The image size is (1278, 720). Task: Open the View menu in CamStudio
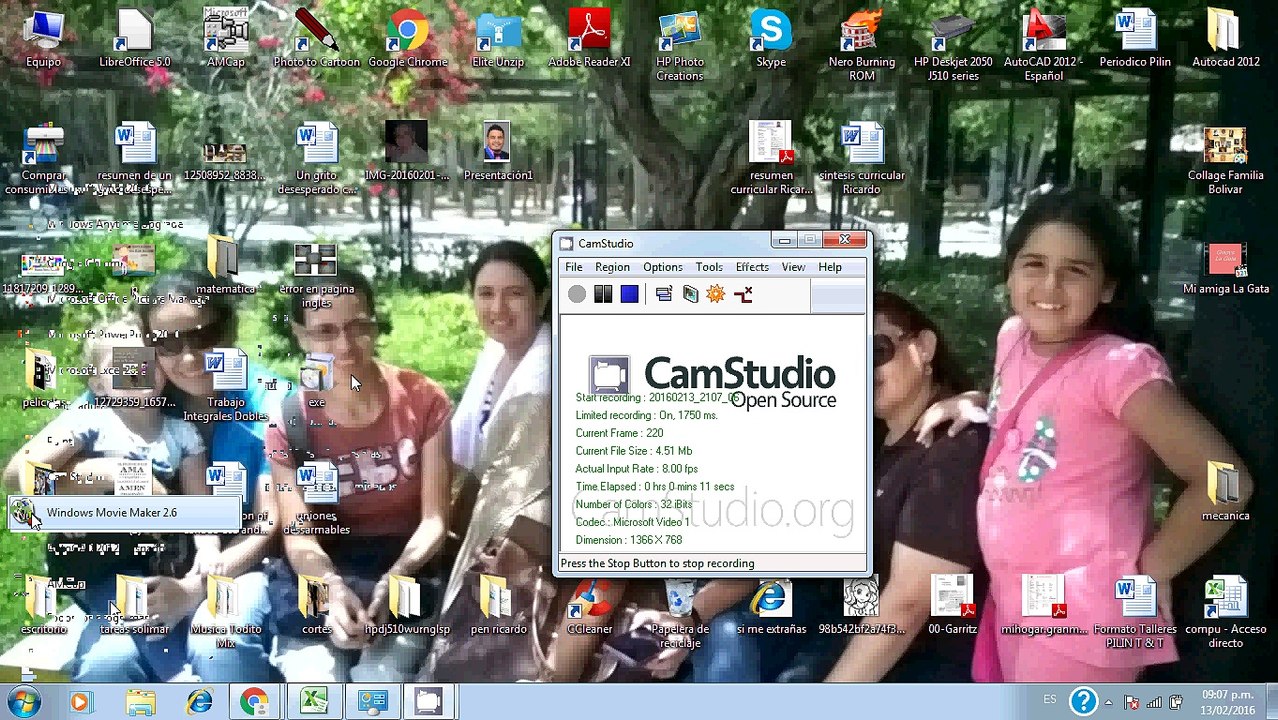[x=793, y=267]
